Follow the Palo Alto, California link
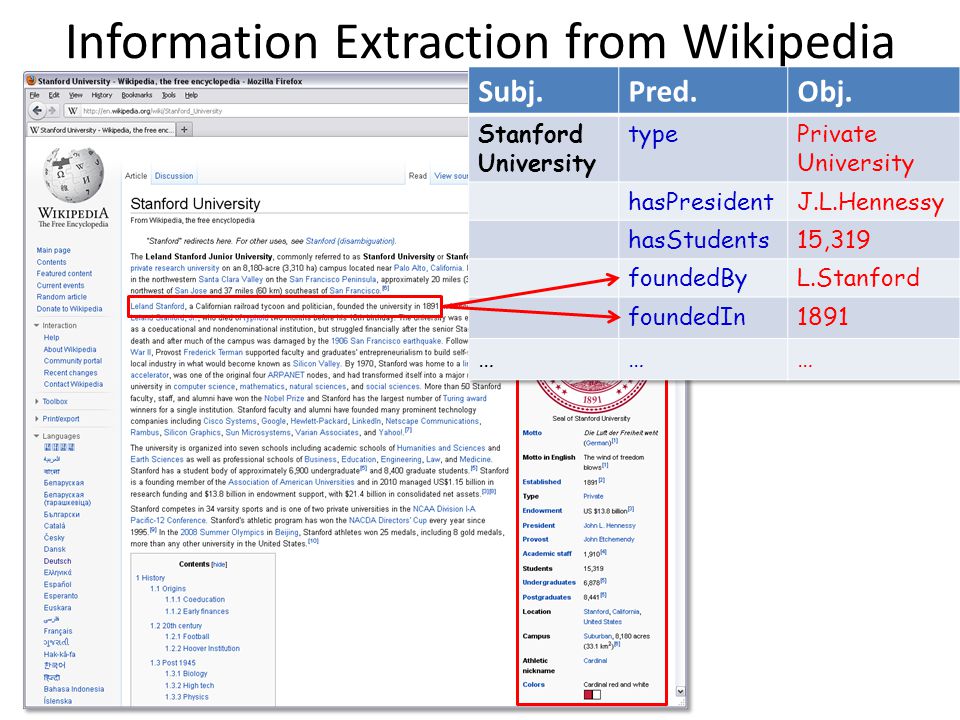 point(429,268)
